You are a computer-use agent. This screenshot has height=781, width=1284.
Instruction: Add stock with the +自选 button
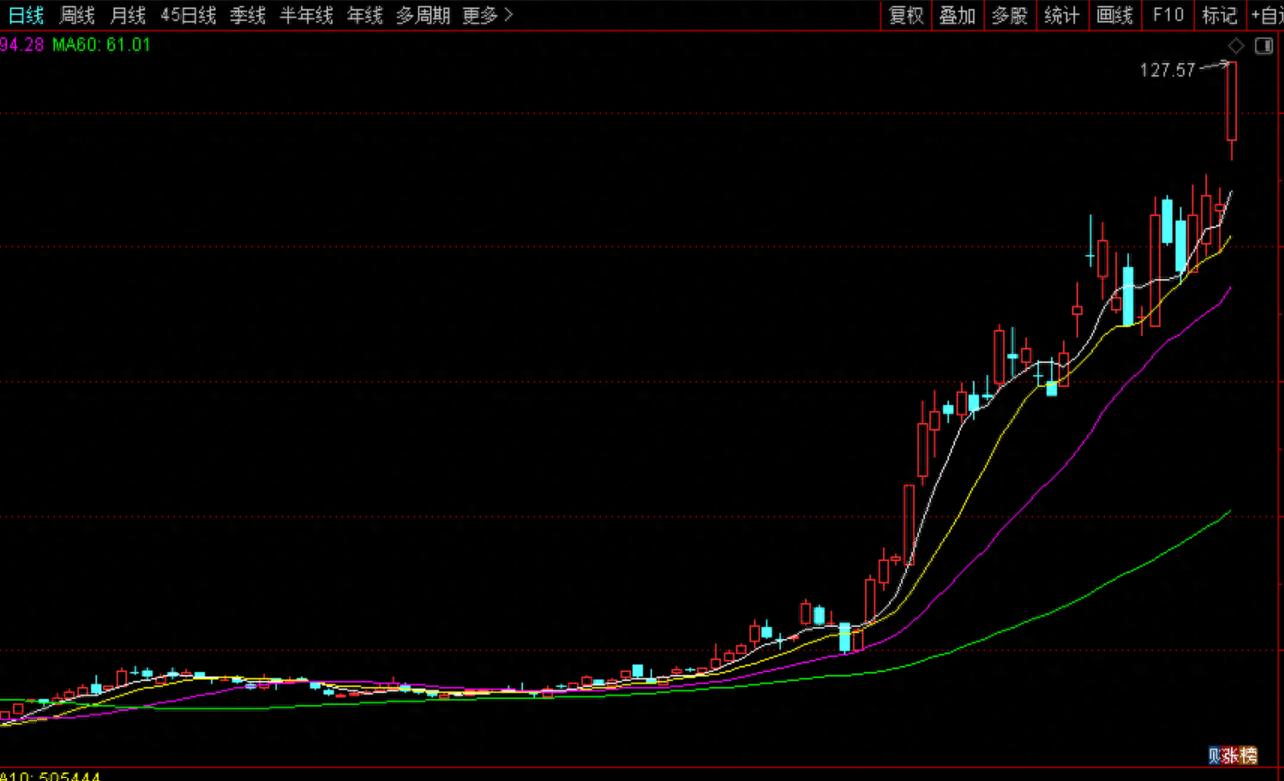point(1267,15)
